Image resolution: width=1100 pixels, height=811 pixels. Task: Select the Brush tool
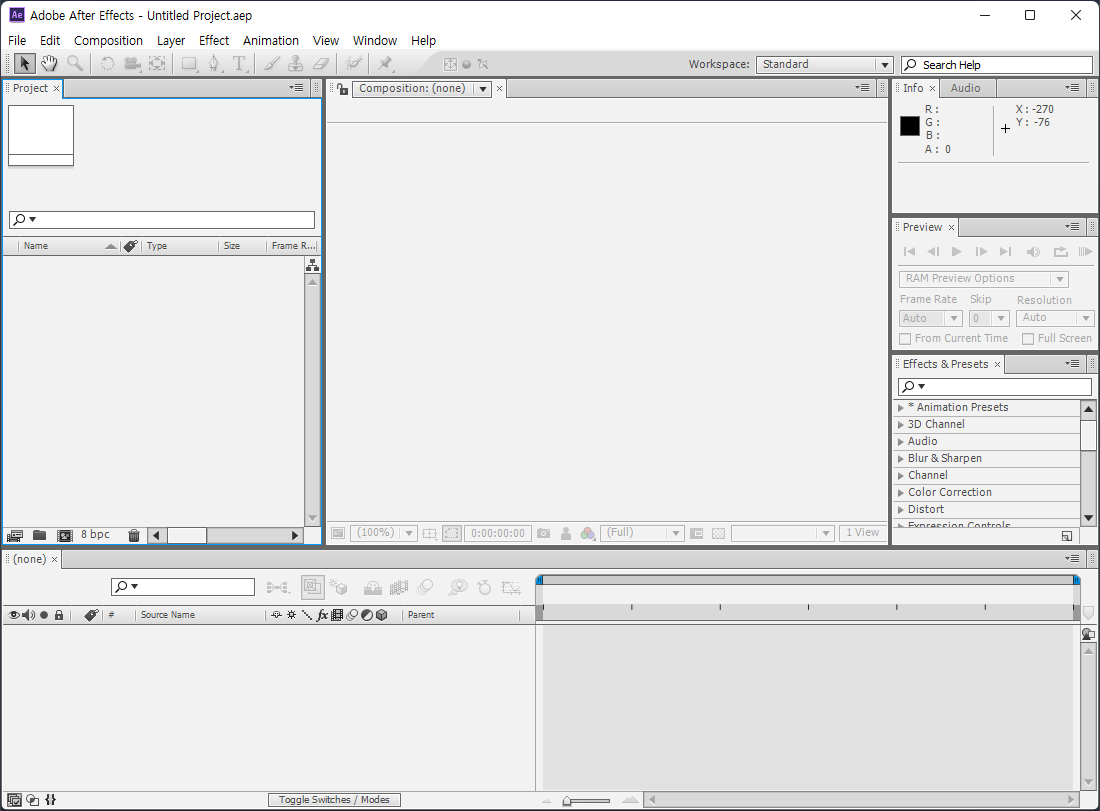271,64
